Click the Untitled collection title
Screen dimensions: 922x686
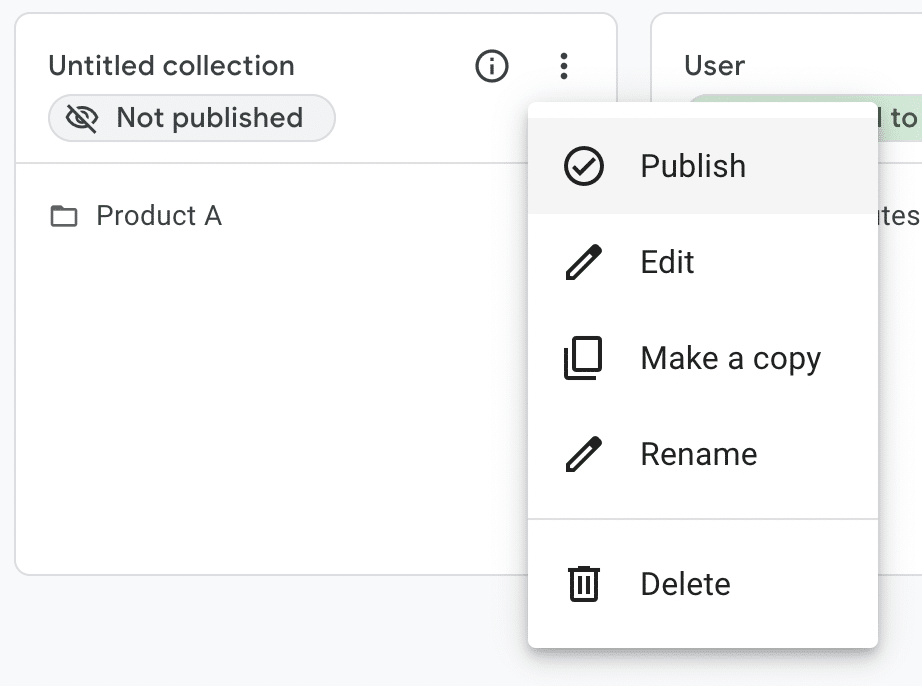(x=172, y=66)
